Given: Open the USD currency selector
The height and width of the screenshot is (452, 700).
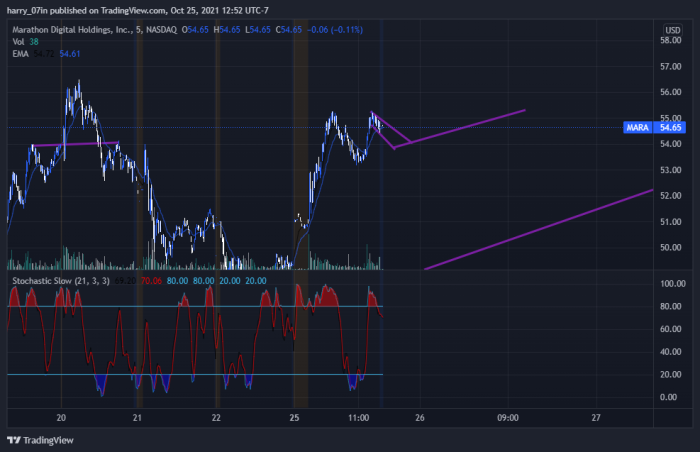Looking at the screenshot, I should point(673,30).
